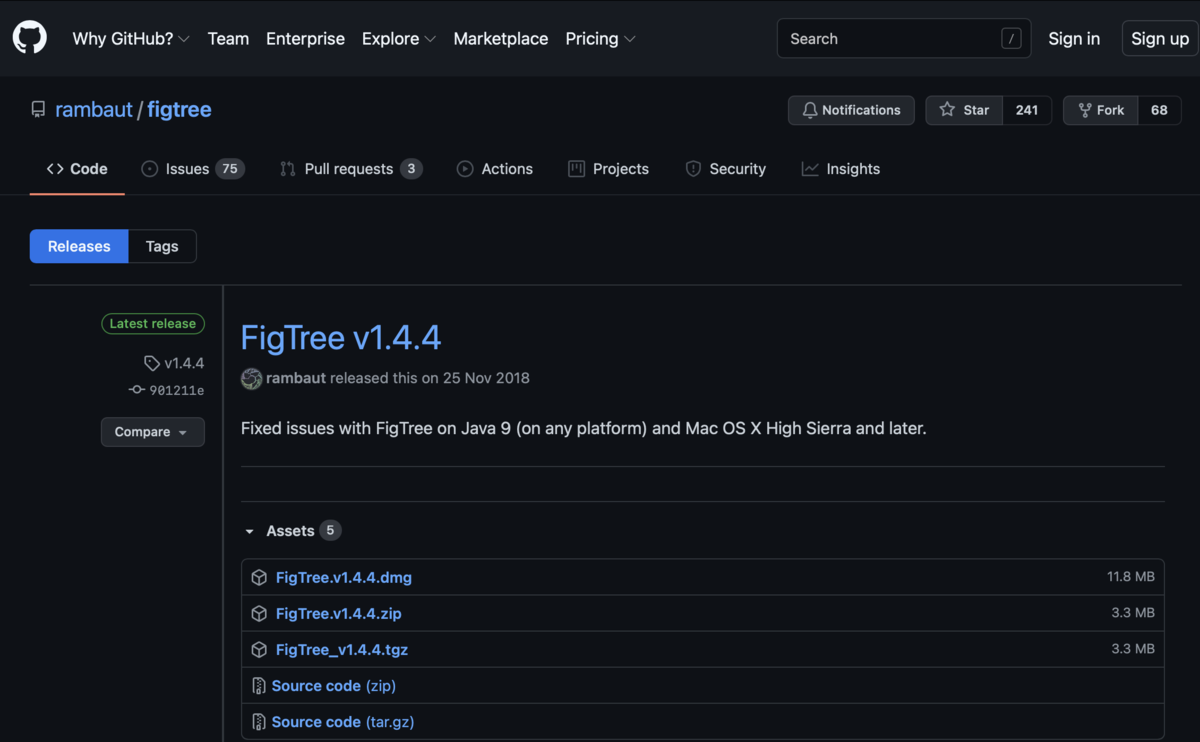
Task: Open the rambaut owner link
Action: (94, 110)
